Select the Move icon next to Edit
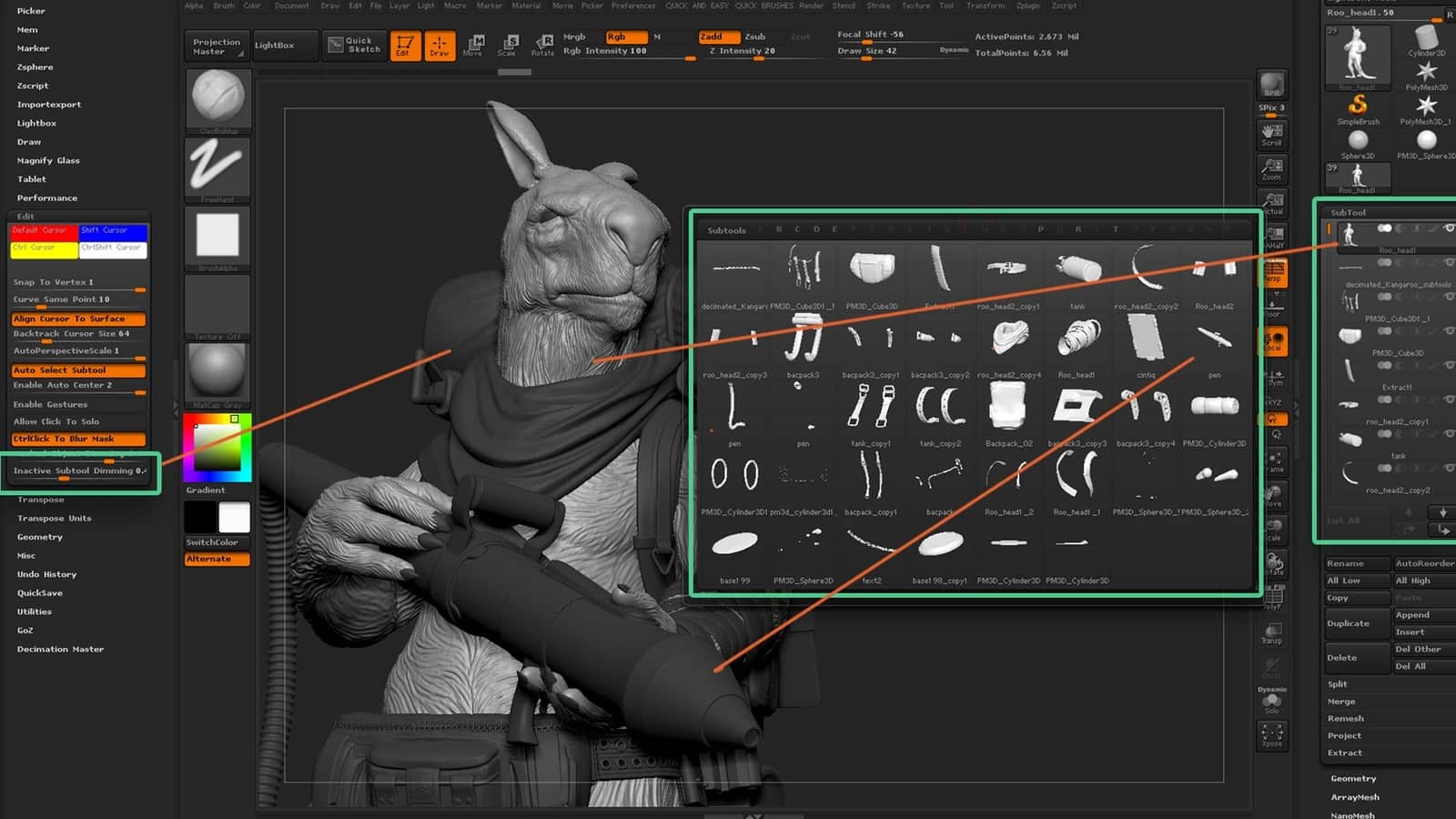 coord(474,45)
